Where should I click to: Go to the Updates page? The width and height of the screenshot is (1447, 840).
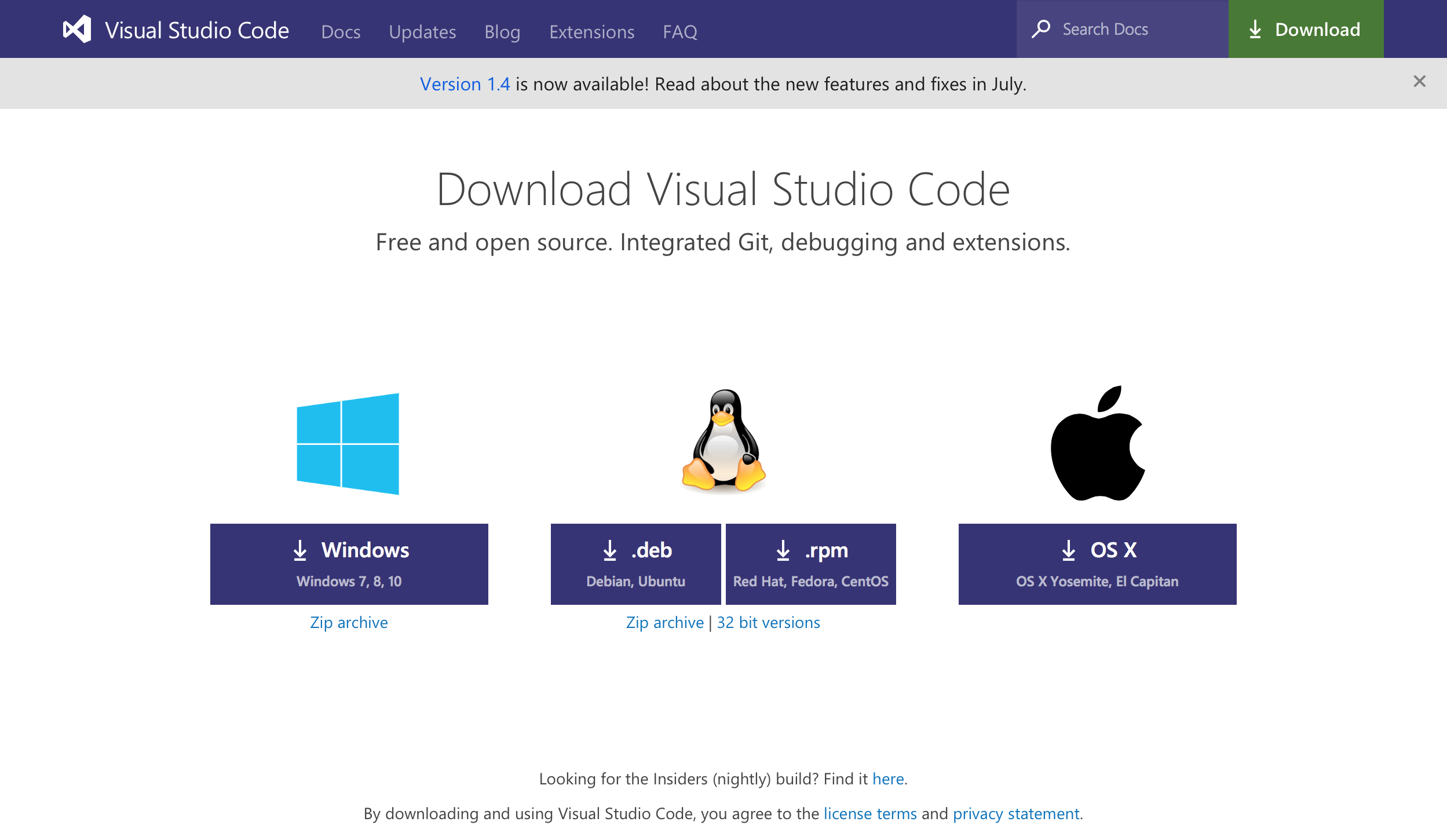tap(422, 31)
